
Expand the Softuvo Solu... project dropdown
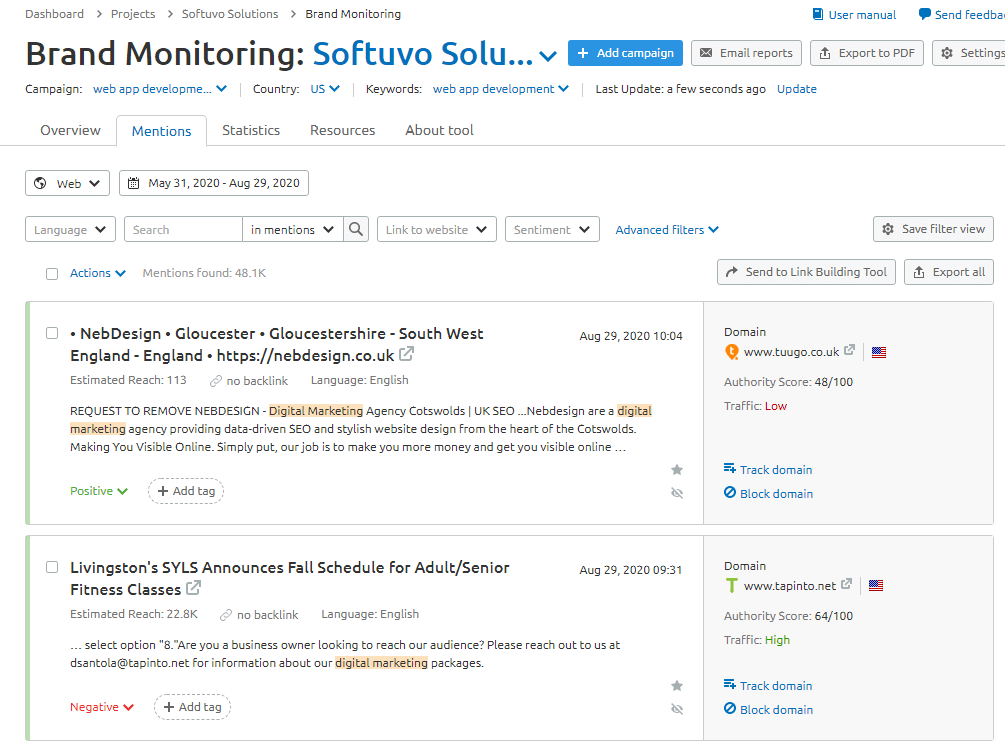point(548,56)
